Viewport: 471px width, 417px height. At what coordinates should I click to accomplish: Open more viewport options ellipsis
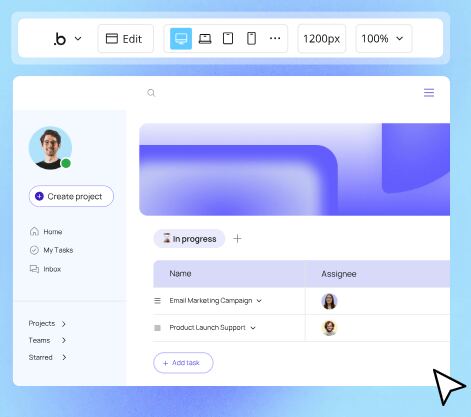(275, 38)
